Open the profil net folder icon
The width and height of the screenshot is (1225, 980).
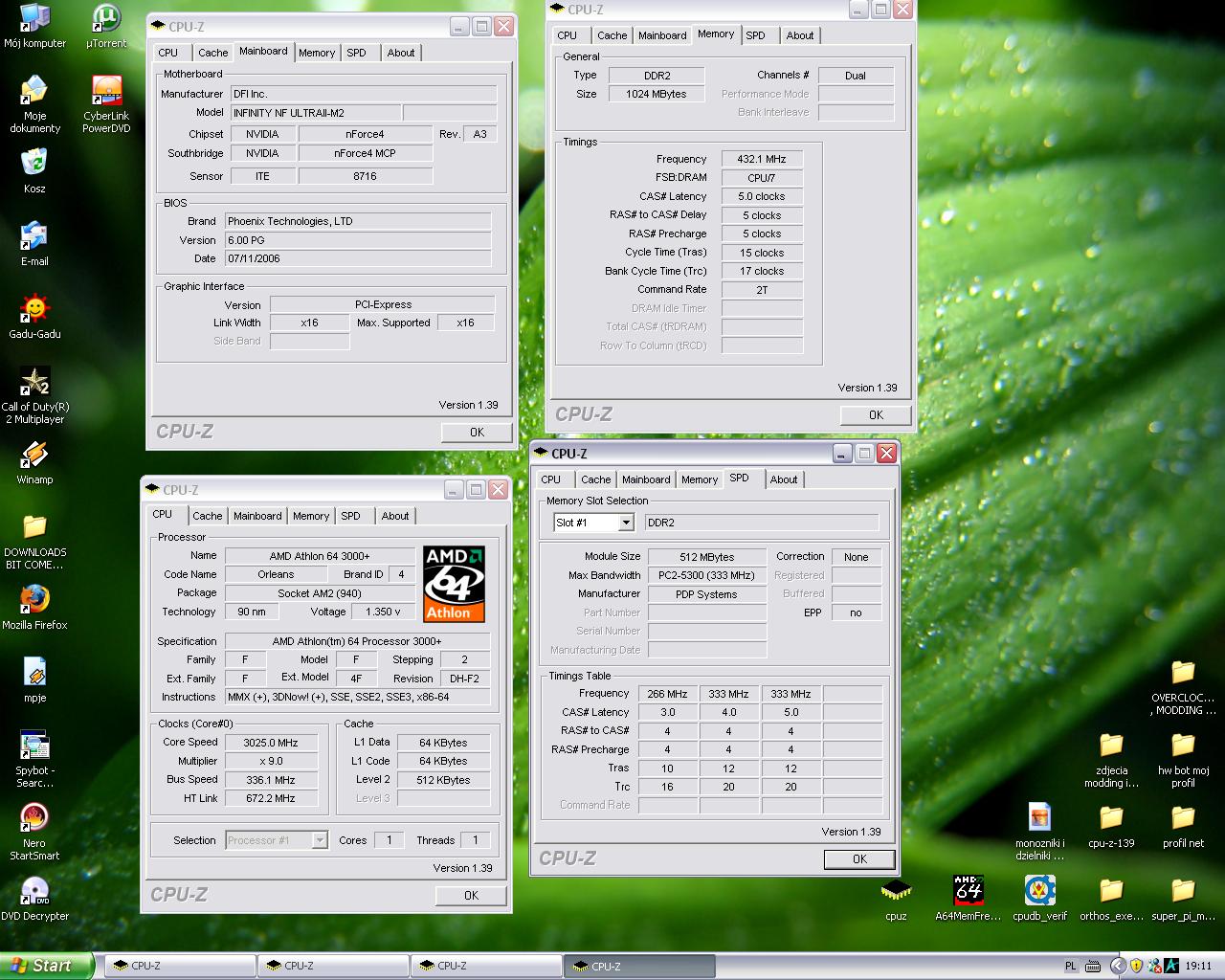[1183, 825]
